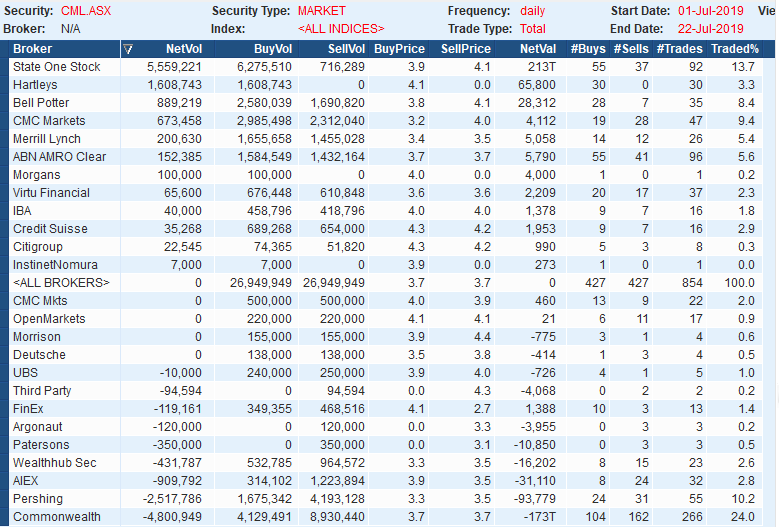This screenshot has height=527, width=779.
Task: Click the 22-Jul-2019 end date
Action: coord(710,29)
